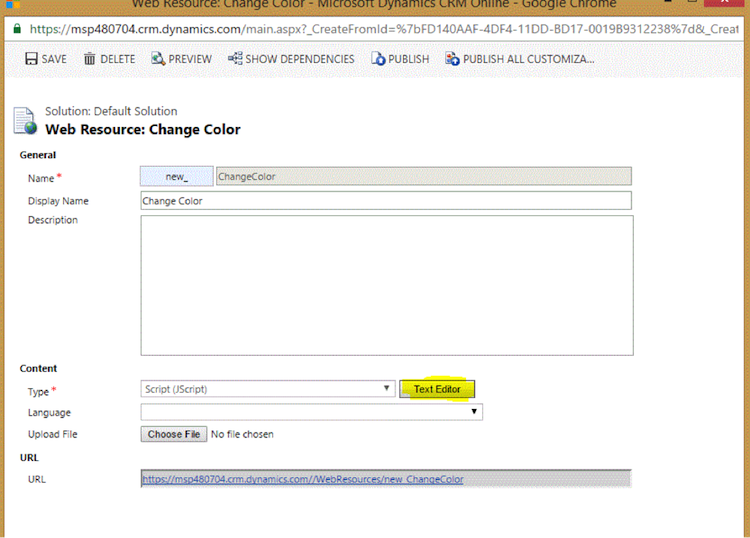Open the Text Editor button

pyautogui.click(x=437, y=389)
